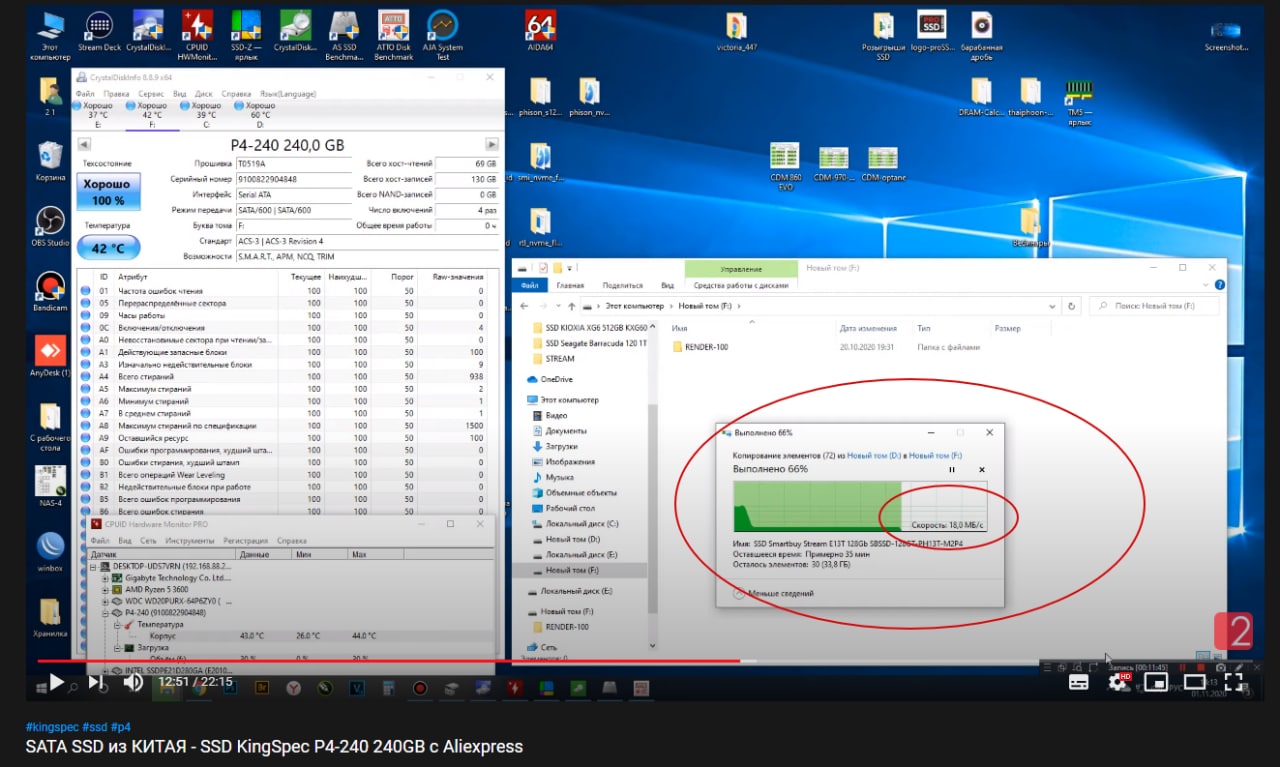Open Регистрация menu in HWMonitor
Viewport: 1280px width, 767px height.
click(x=245, y=540)
